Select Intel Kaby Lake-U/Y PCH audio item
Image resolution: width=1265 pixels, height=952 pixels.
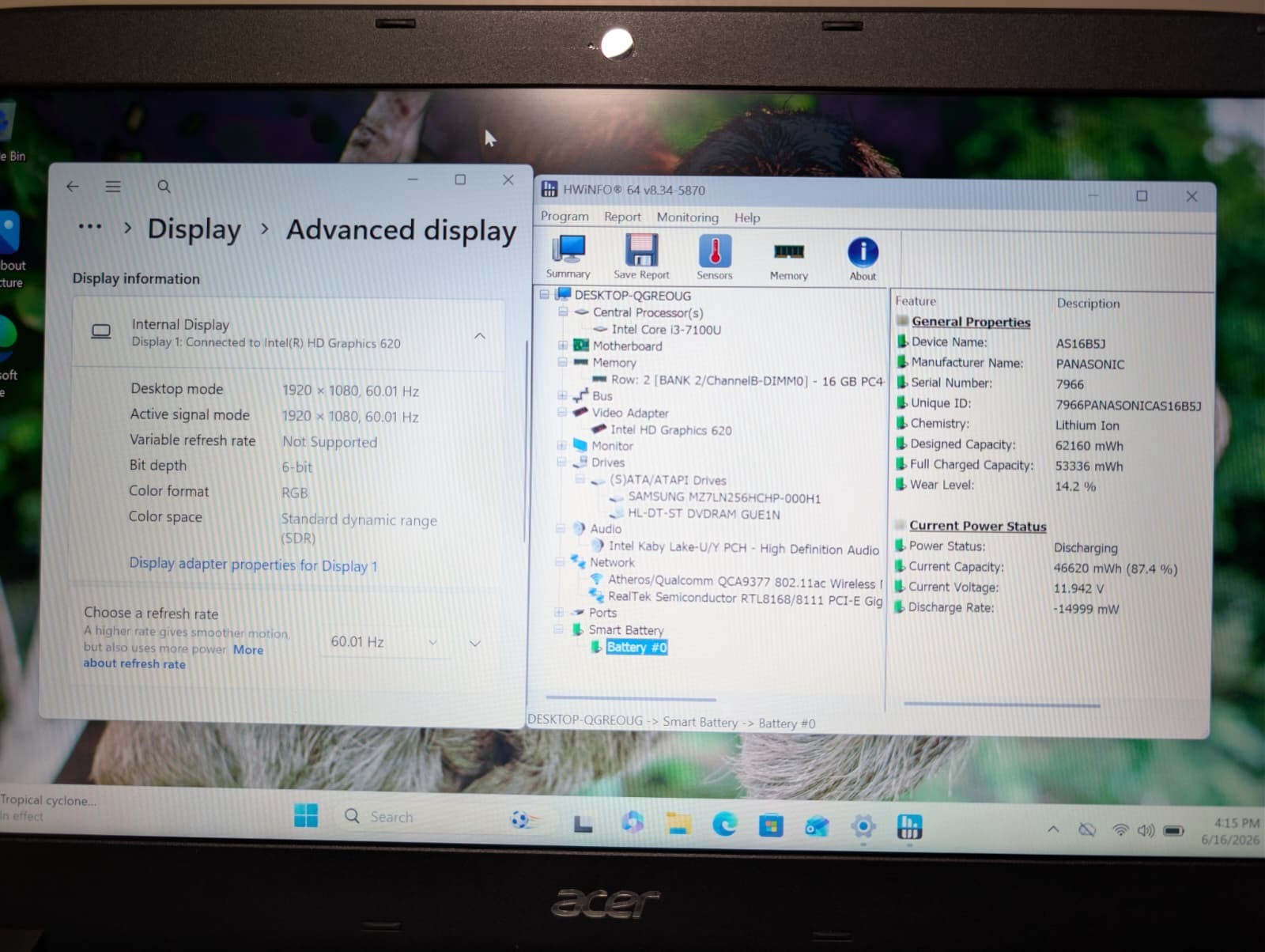click(x=743, y=547)
